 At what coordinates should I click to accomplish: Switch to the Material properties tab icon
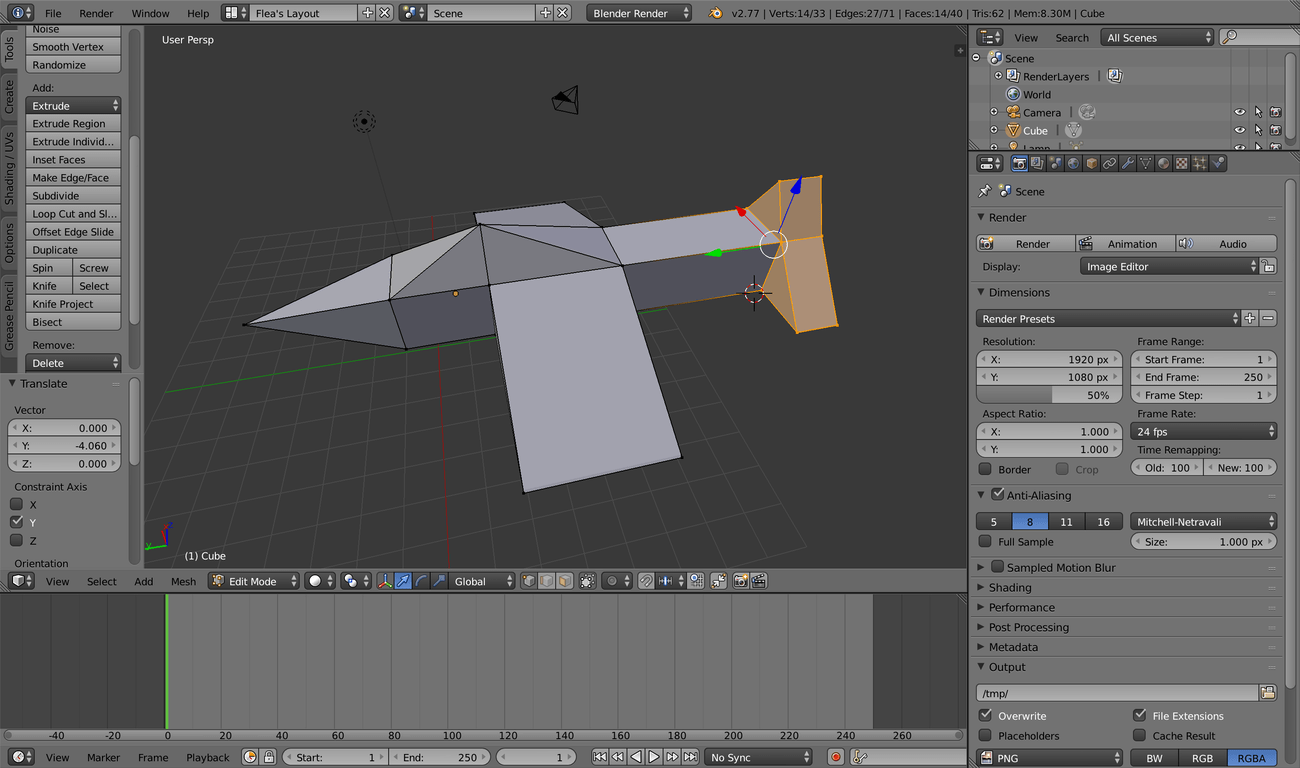(x=1163, y=164)
